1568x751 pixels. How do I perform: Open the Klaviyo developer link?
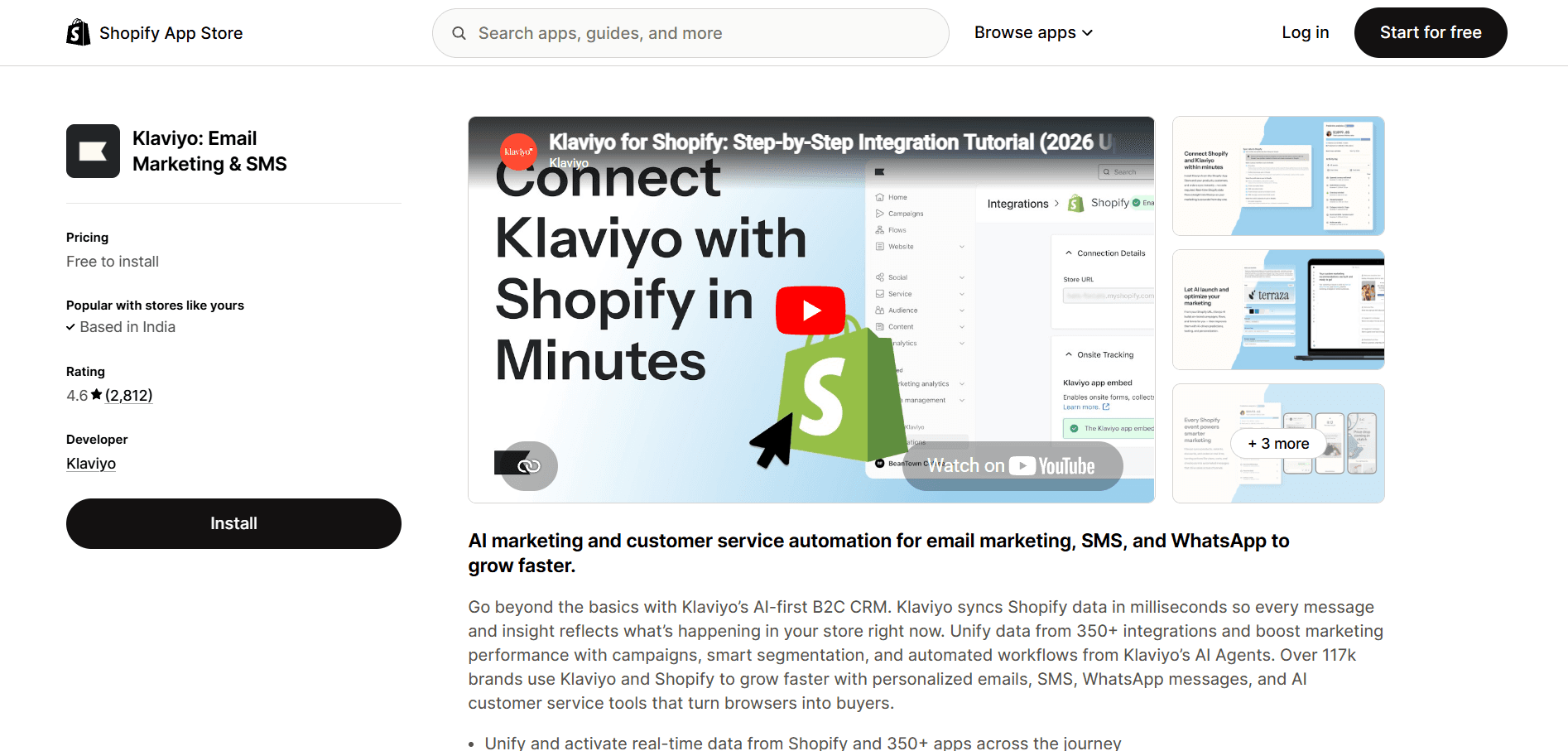pyautogui.click(x=91, y=464)
